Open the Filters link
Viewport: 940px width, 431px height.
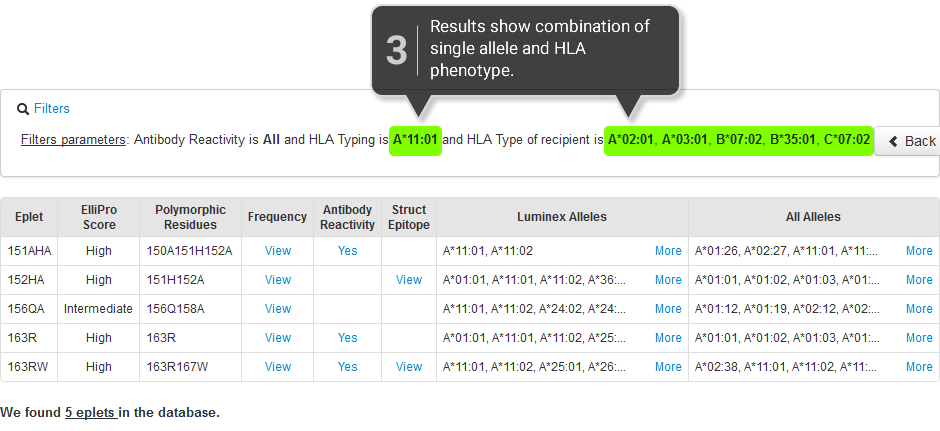click(52, 108)
